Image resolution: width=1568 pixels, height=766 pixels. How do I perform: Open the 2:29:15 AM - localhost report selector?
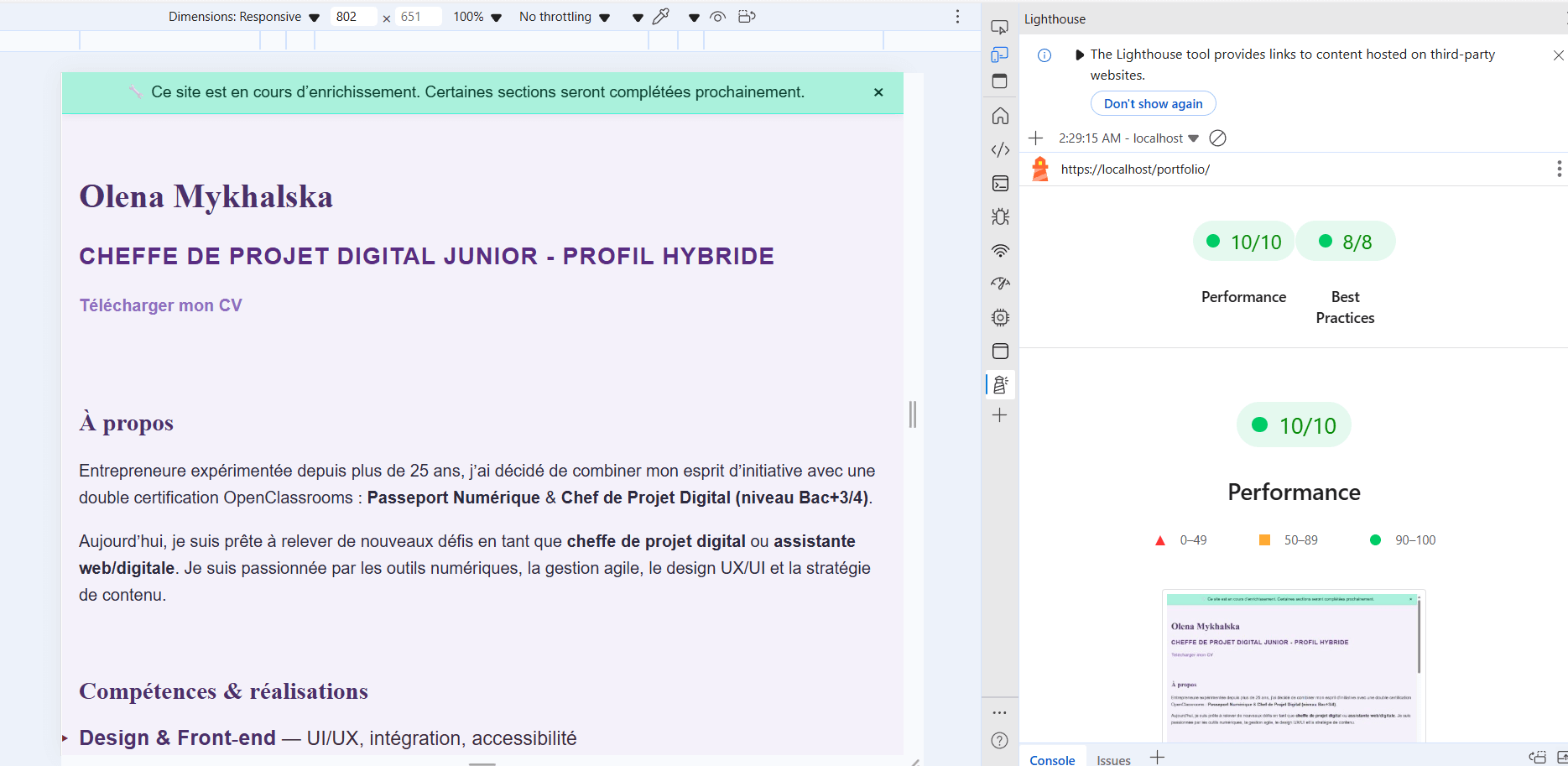pos(1128,138)
